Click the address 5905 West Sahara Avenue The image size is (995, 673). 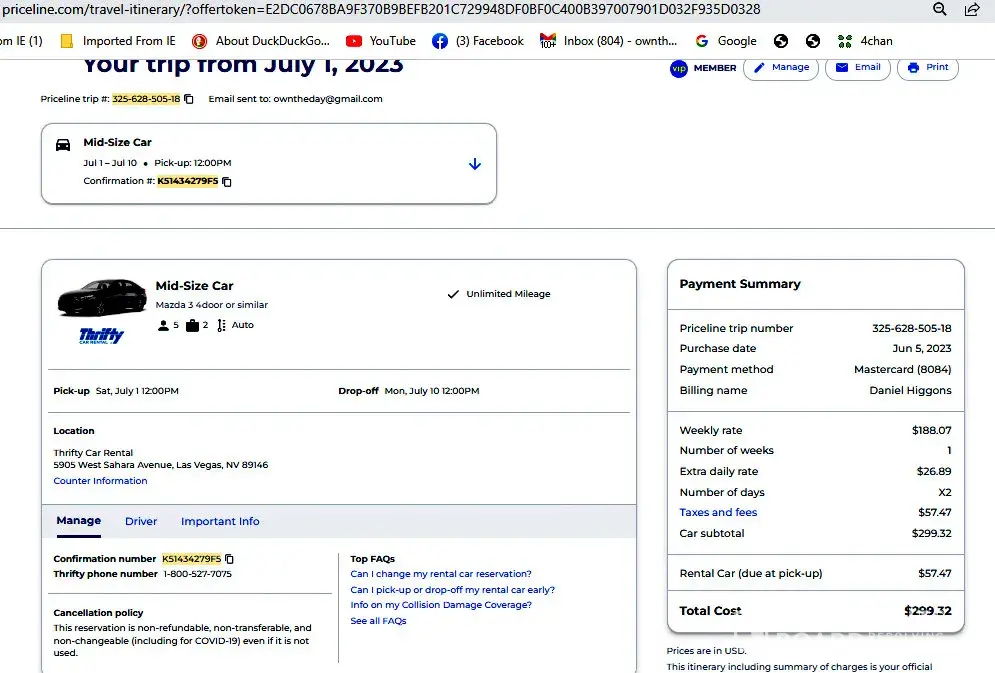click(x=161, y=465)
